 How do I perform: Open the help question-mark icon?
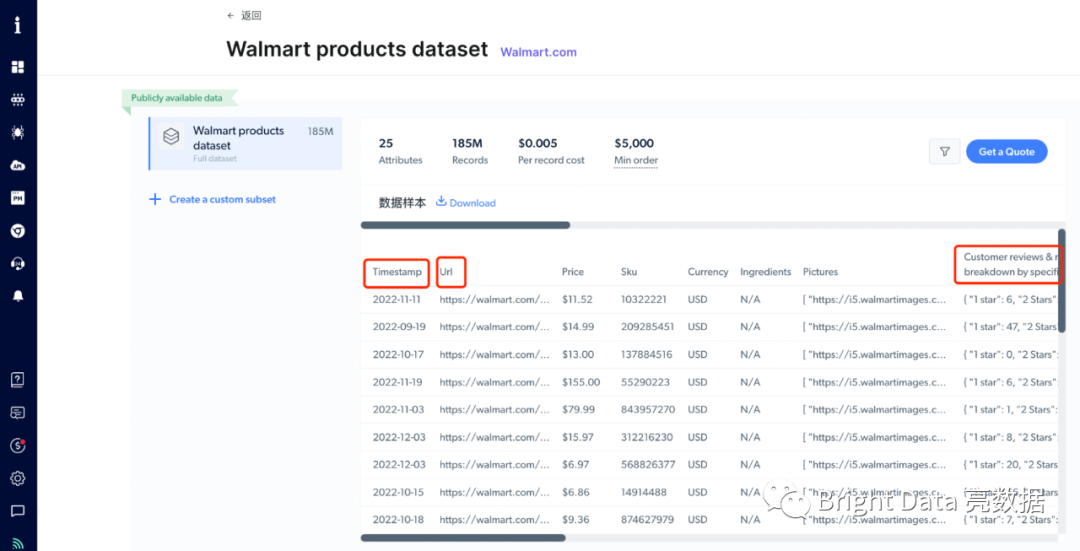18,380
